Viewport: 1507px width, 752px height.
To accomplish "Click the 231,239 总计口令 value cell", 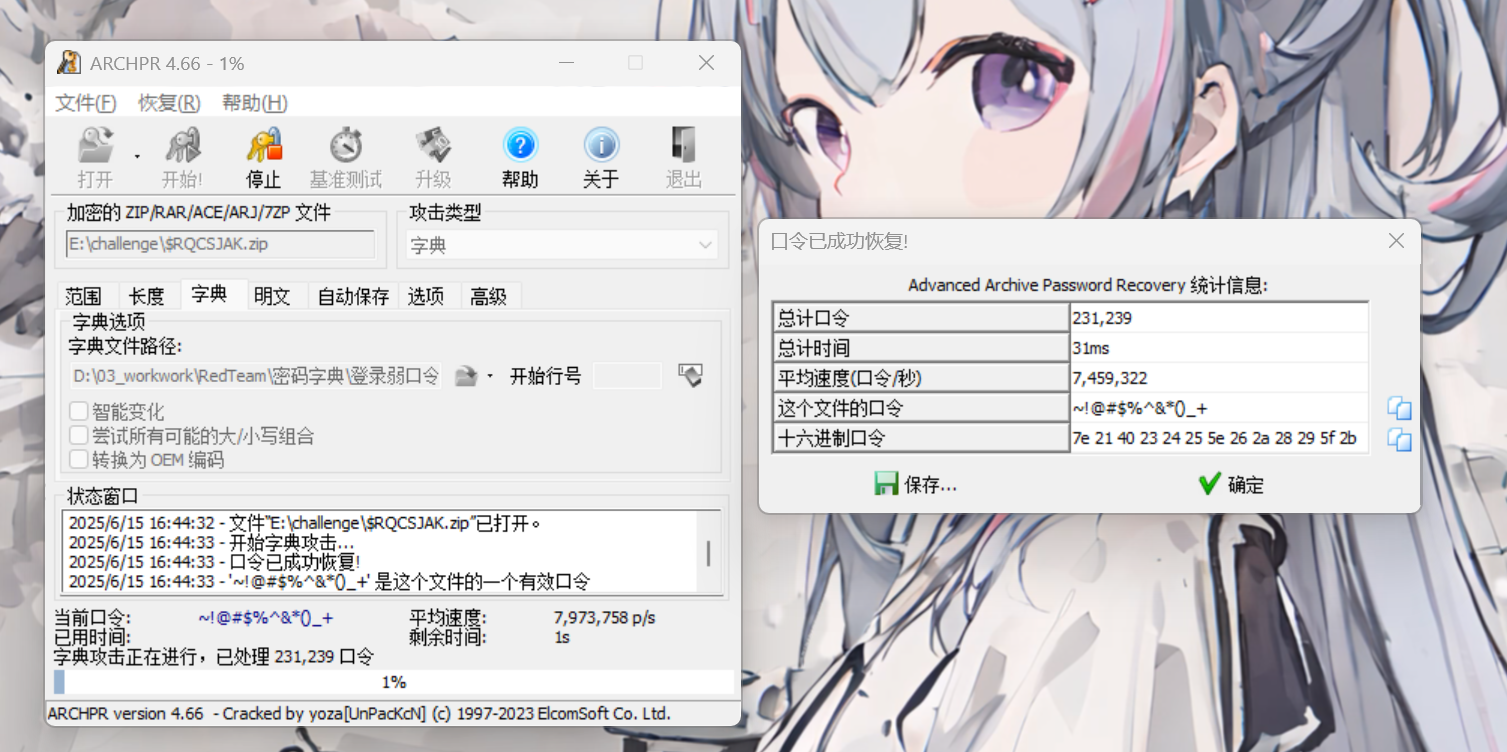I will [x=1219, y=318].
